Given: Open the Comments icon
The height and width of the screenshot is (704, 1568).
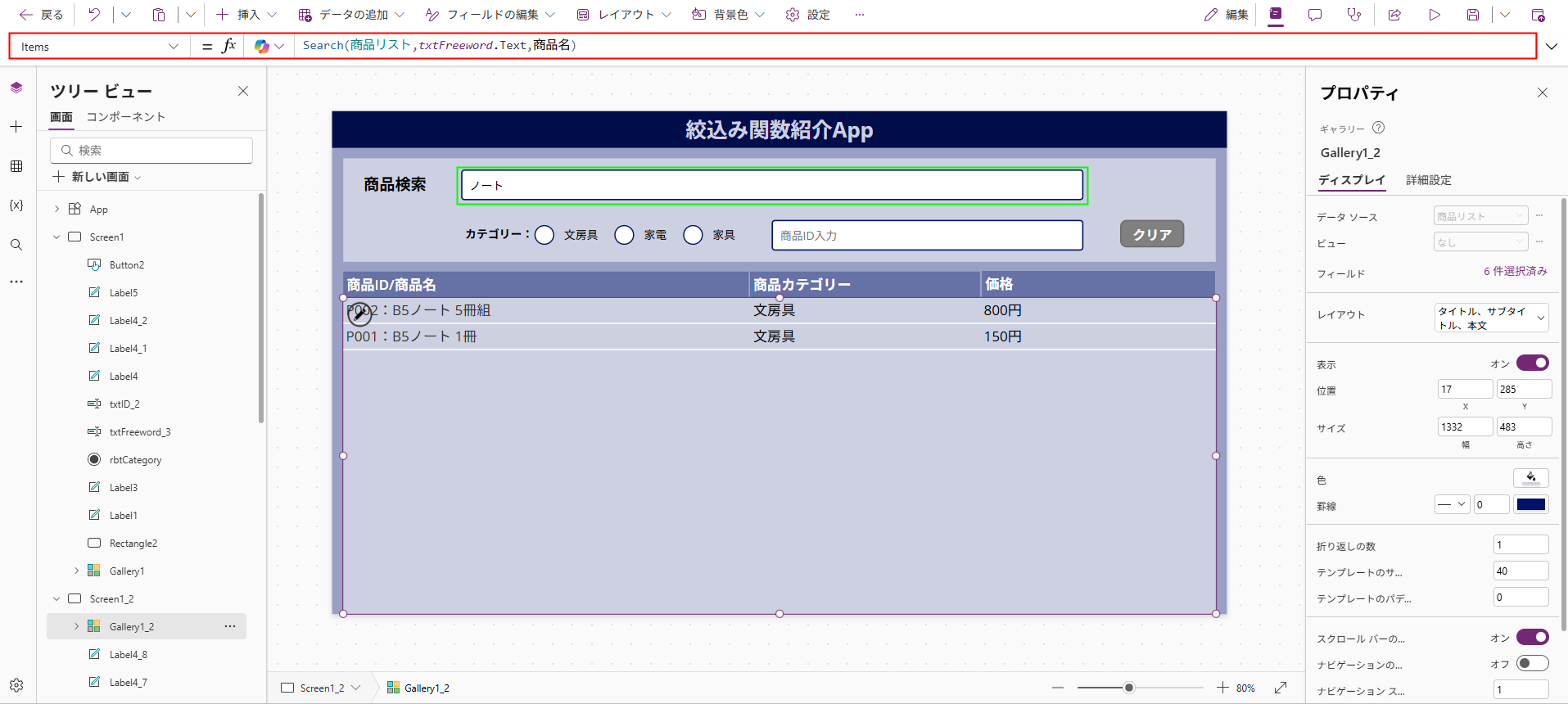Looking at the screenshot, I should [x=1315, y=15].
